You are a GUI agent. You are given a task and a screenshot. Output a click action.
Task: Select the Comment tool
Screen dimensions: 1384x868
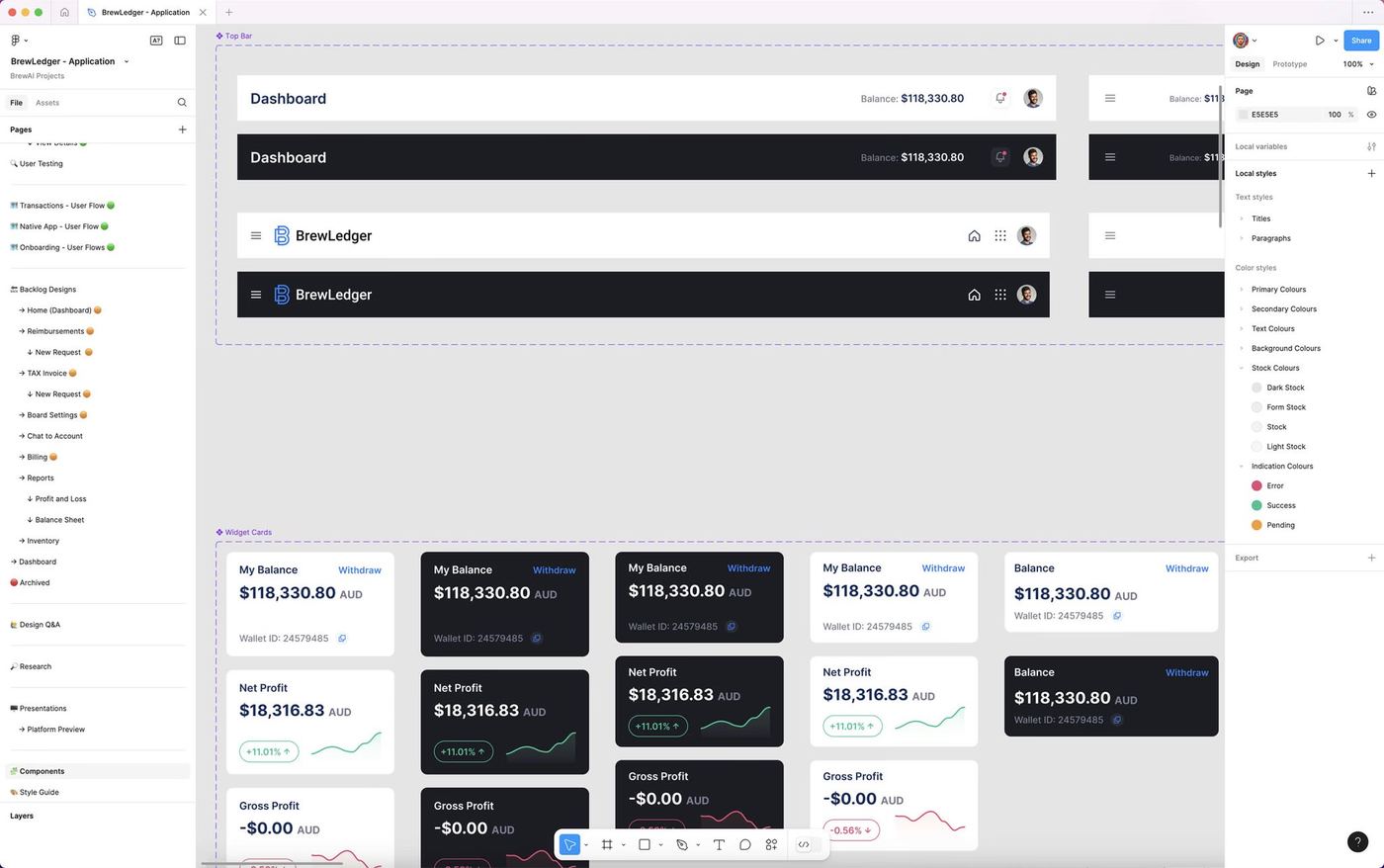[x=745, y=844]
